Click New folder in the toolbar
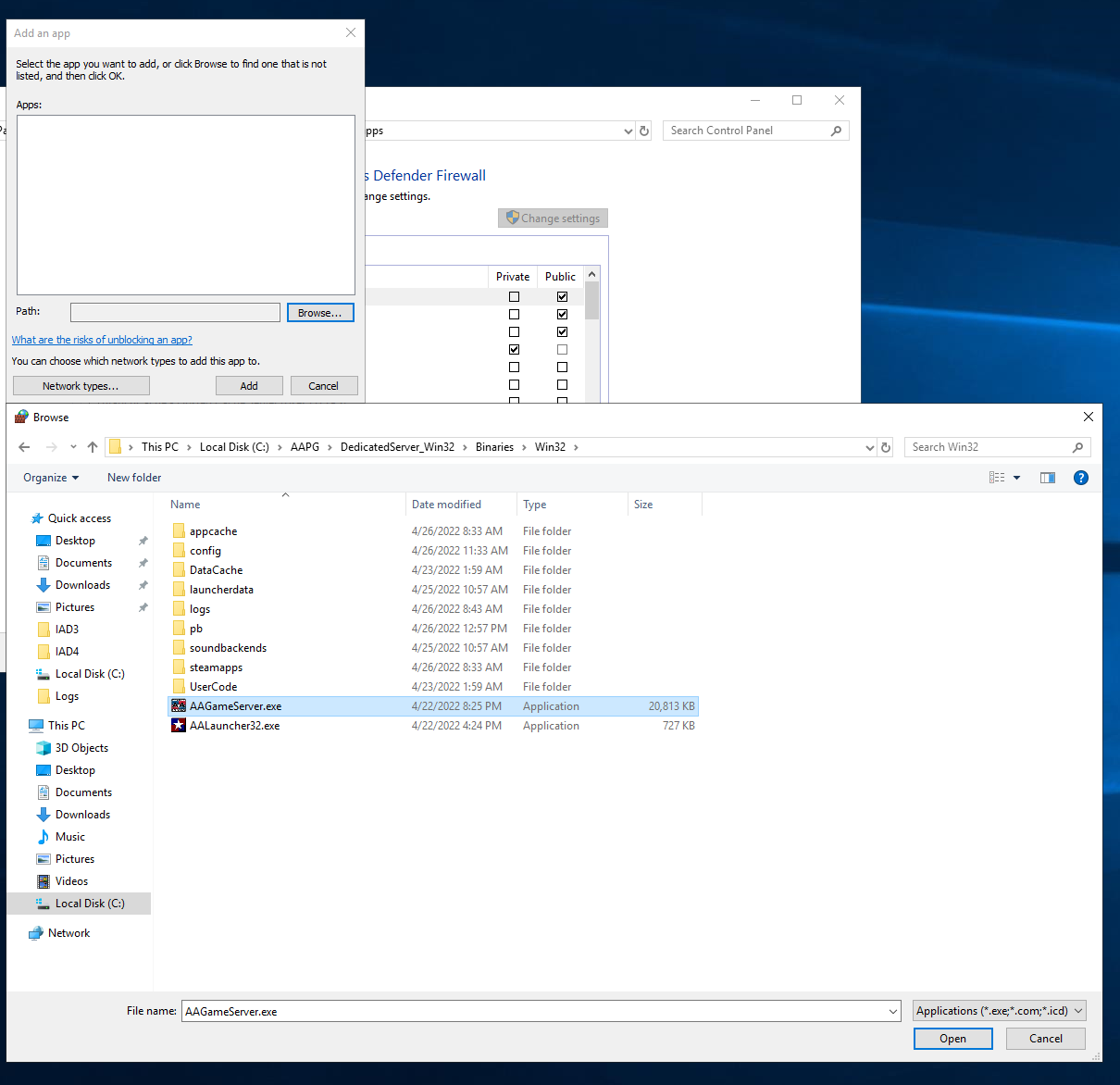Viewport: 1120px width, 1085px height. coord(134,478)
